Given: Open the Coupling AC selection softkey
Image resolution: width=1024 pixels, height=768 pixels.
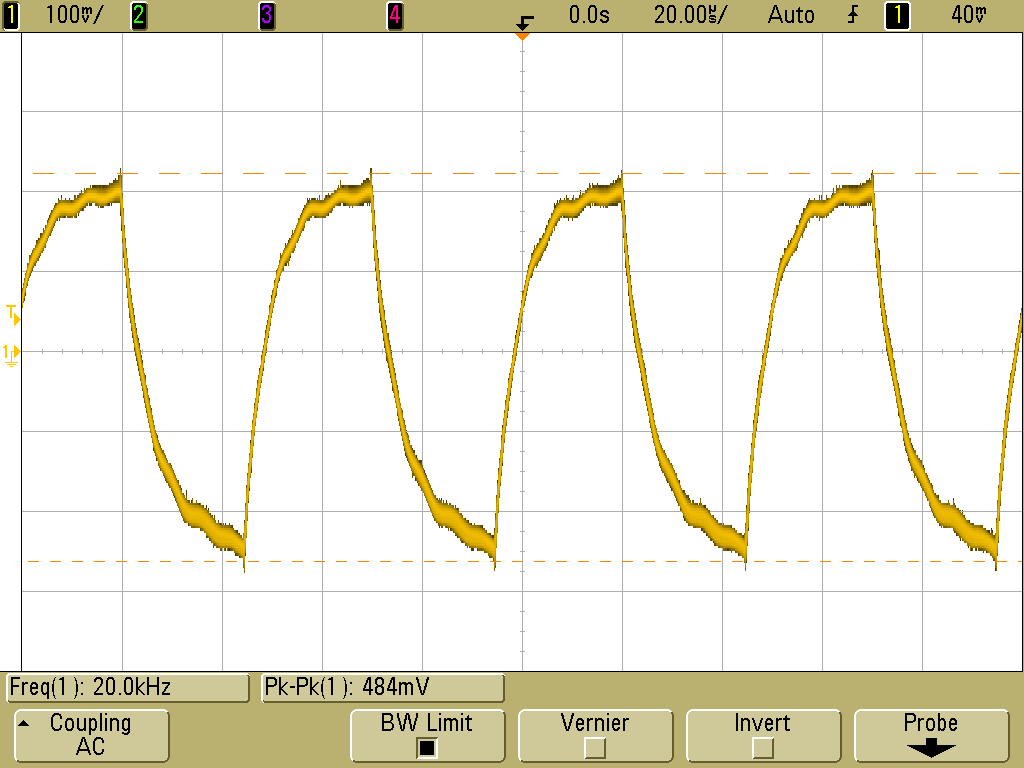Looking at the screenshot, I should pos(90,735).
